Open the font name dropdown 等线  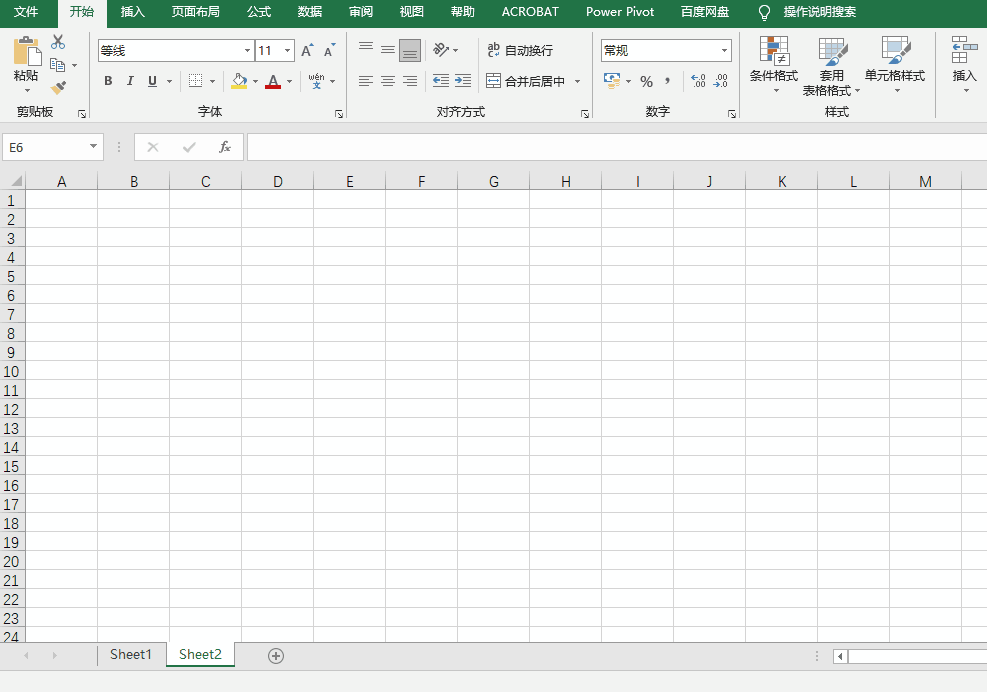coord(247,50)
